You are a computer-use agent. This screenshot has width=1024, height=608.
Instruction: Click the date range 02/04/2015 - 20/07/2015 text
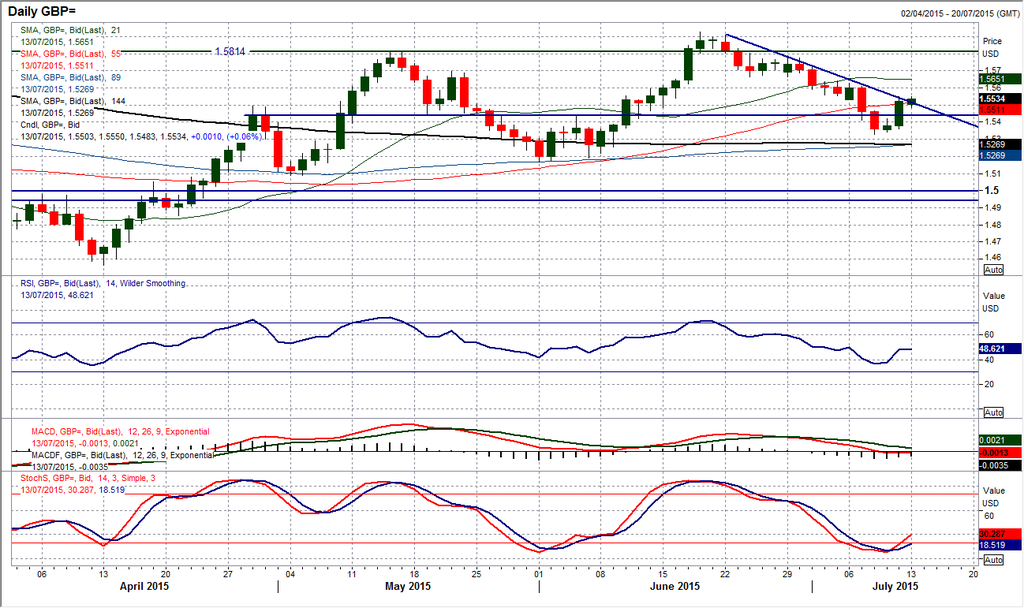click(x=959, y=14)
